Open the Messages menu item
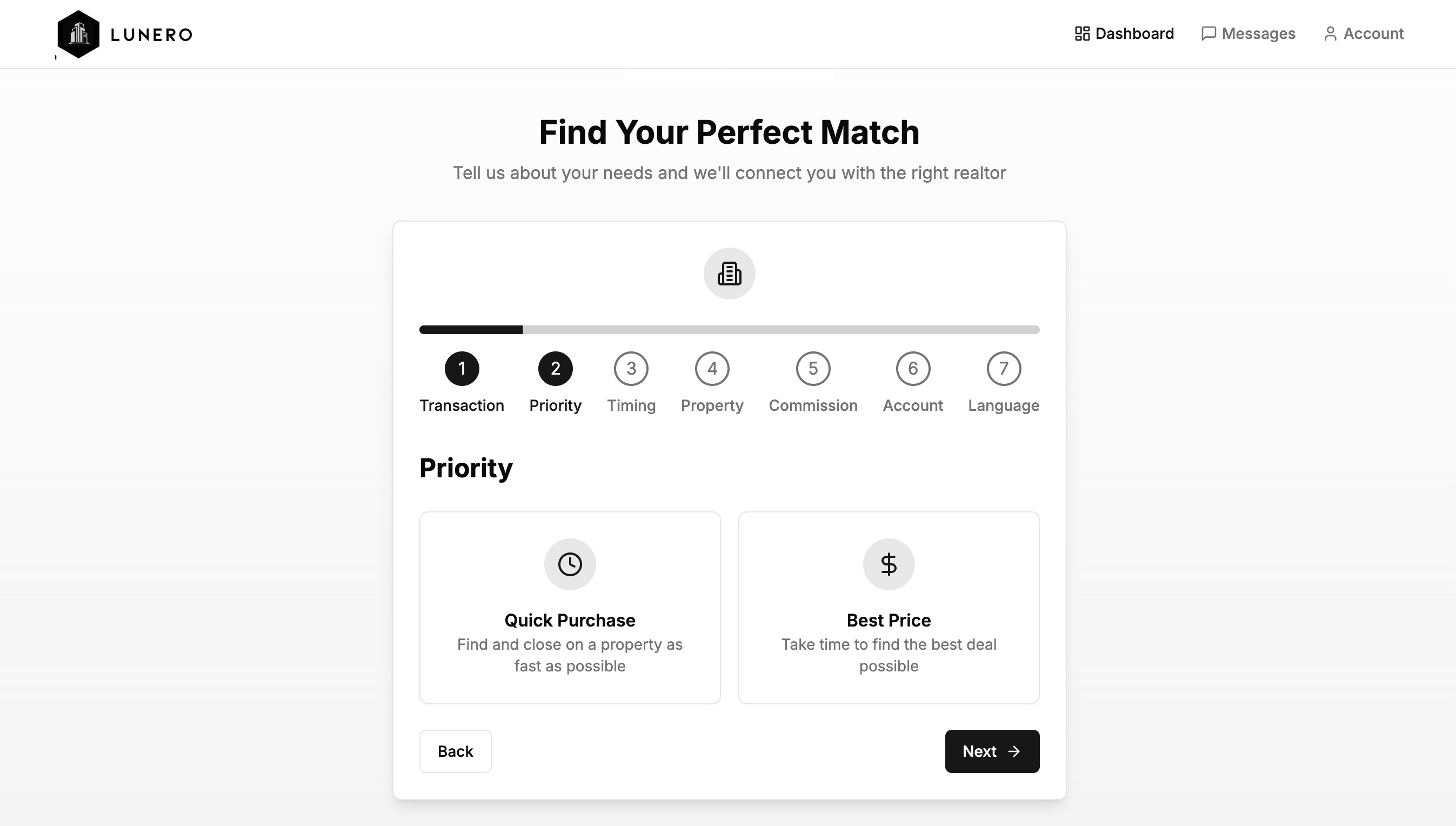The image size is (1456, 826). tap(1260, 34)
